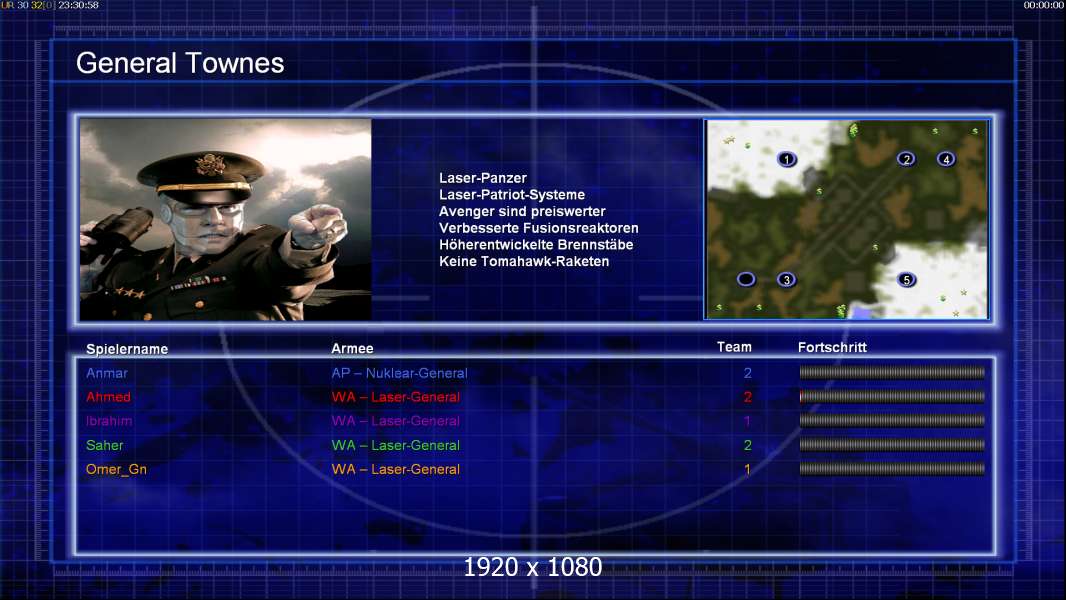Click the Spielername column header

coord(126,349)
